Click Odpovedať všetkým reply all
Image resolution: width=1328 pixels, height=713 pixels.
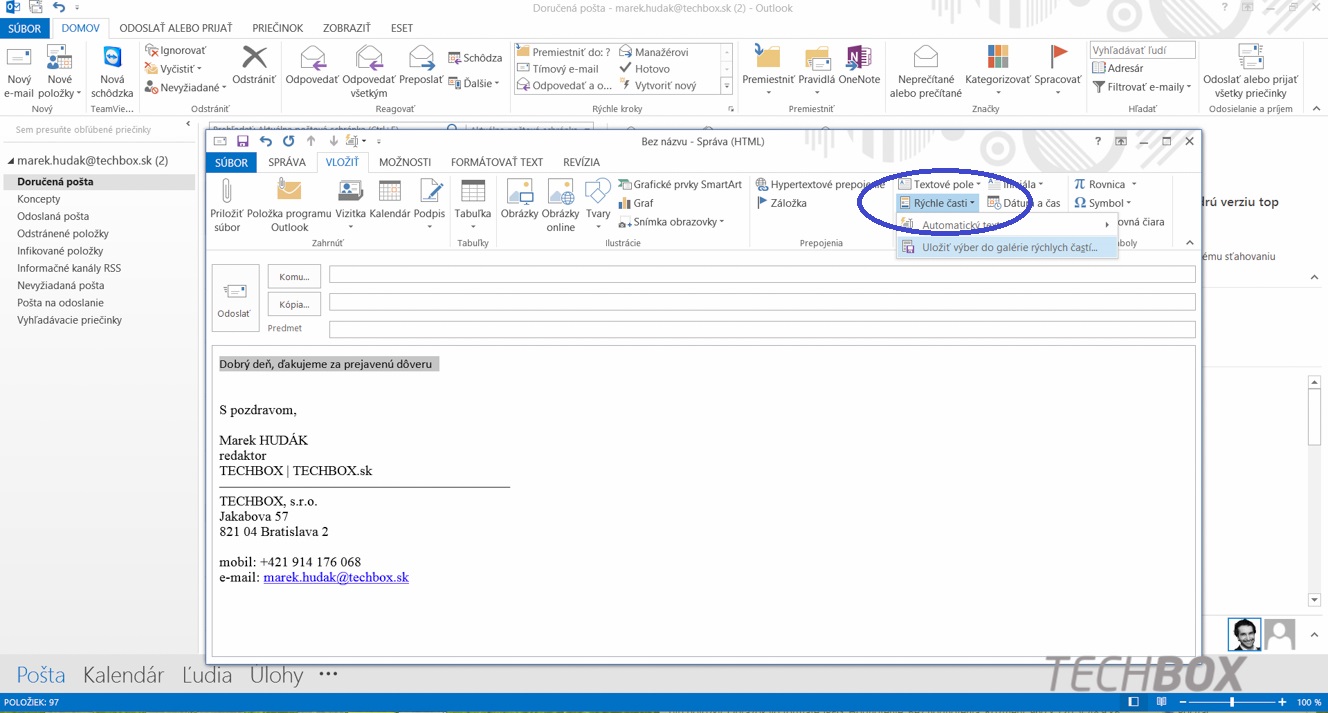369,72
